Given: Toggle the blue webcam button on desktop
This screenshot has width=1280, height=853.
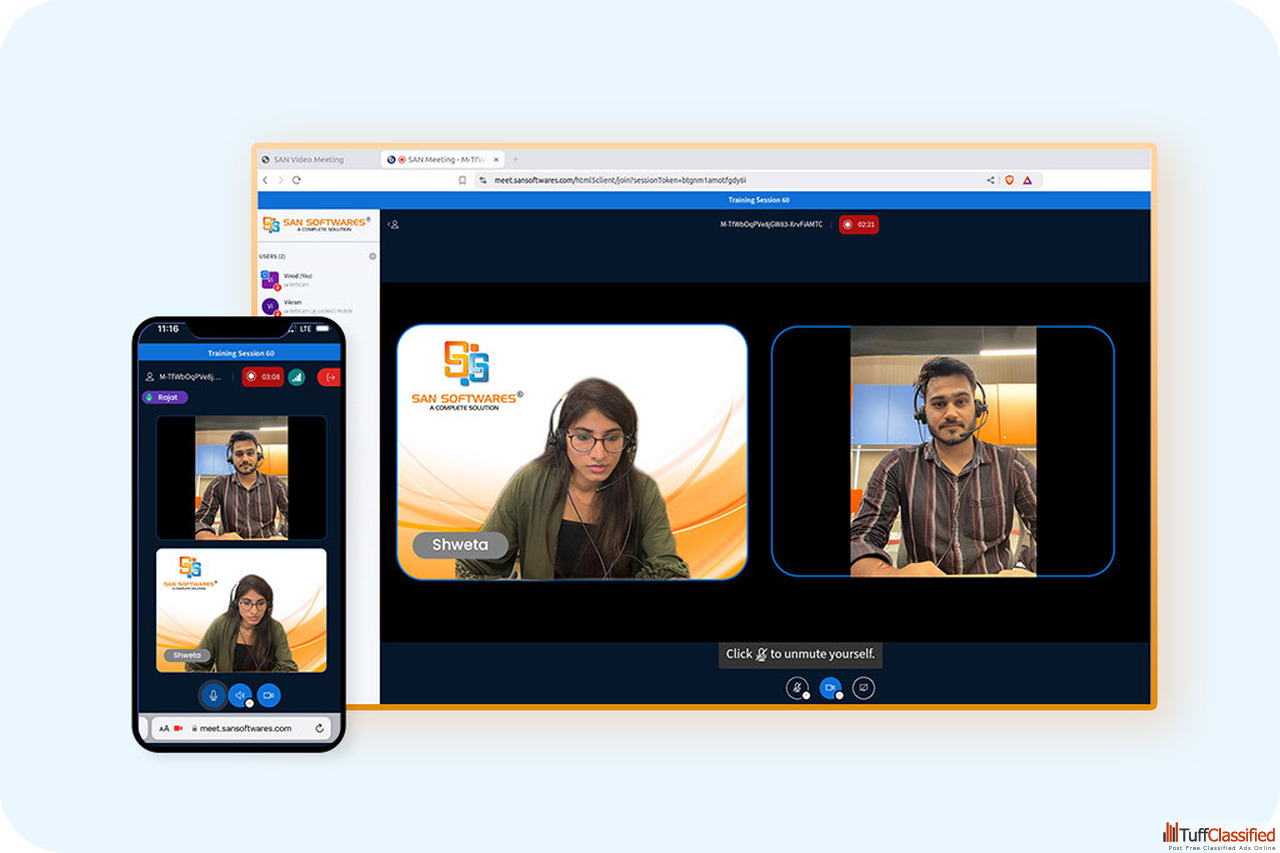Looking at the screenshot, I should (830, 688).
